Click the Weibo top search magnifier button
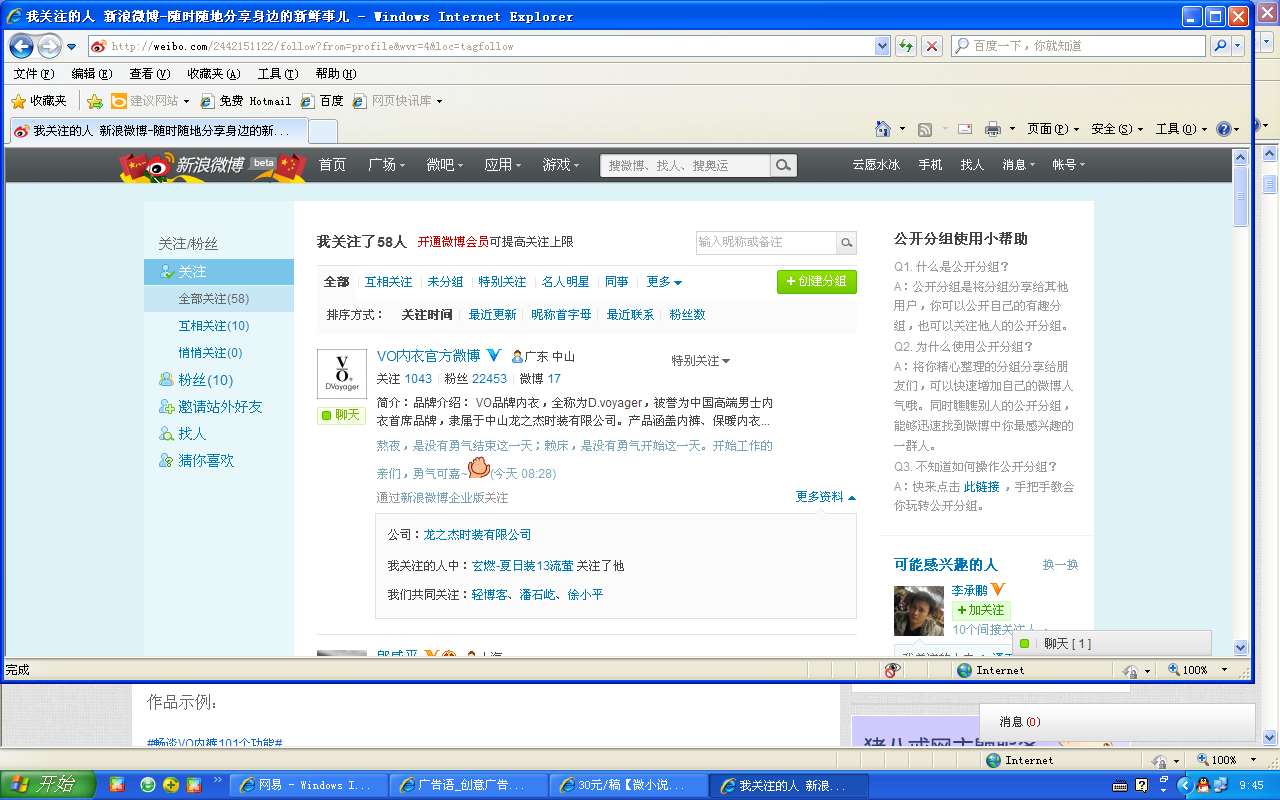Screen dimensions: 1280x800 point(784,166)
